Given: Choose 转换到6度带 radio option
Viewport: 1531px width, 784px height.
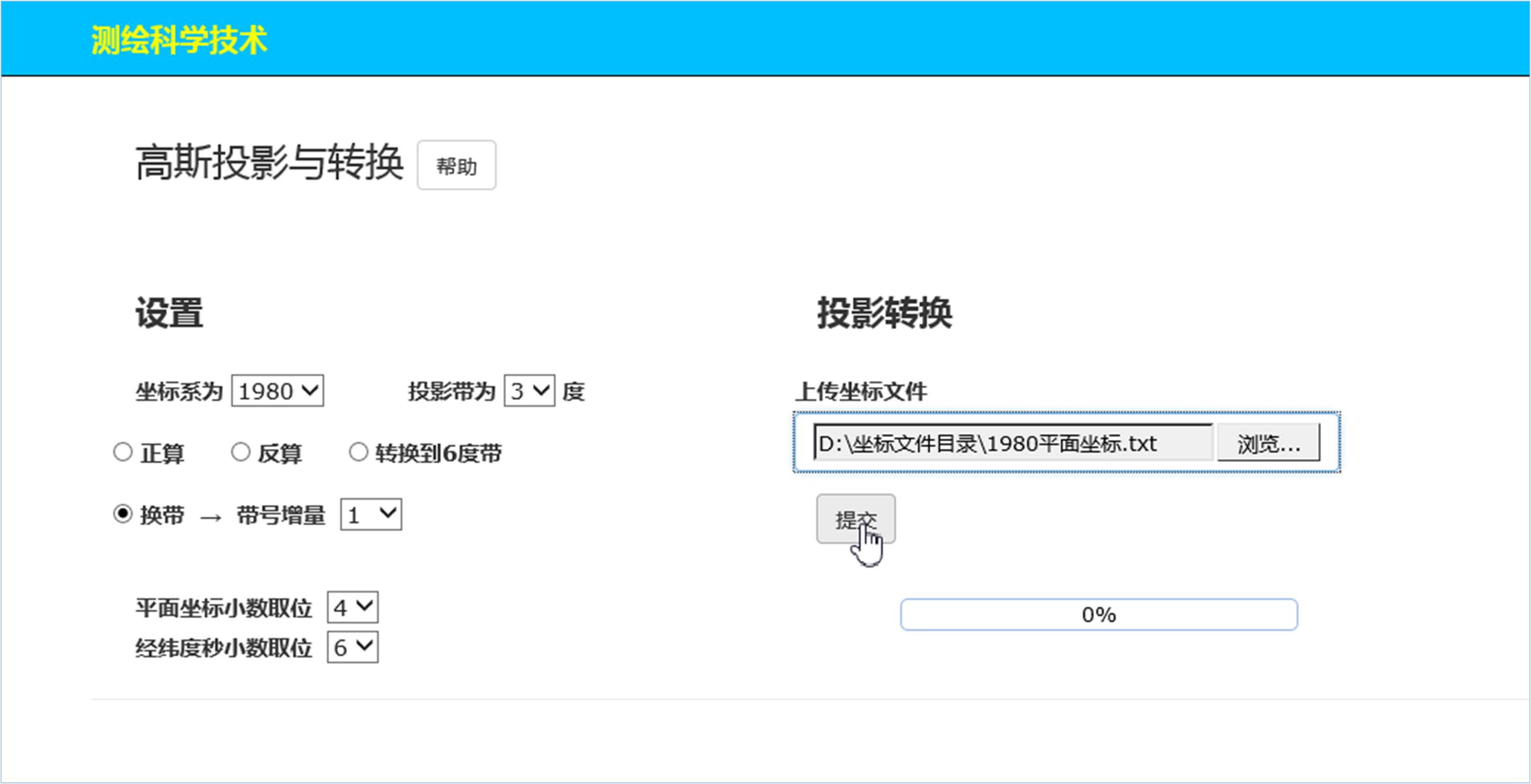Looking at the screenshot, I should click(x=358, y=452).
